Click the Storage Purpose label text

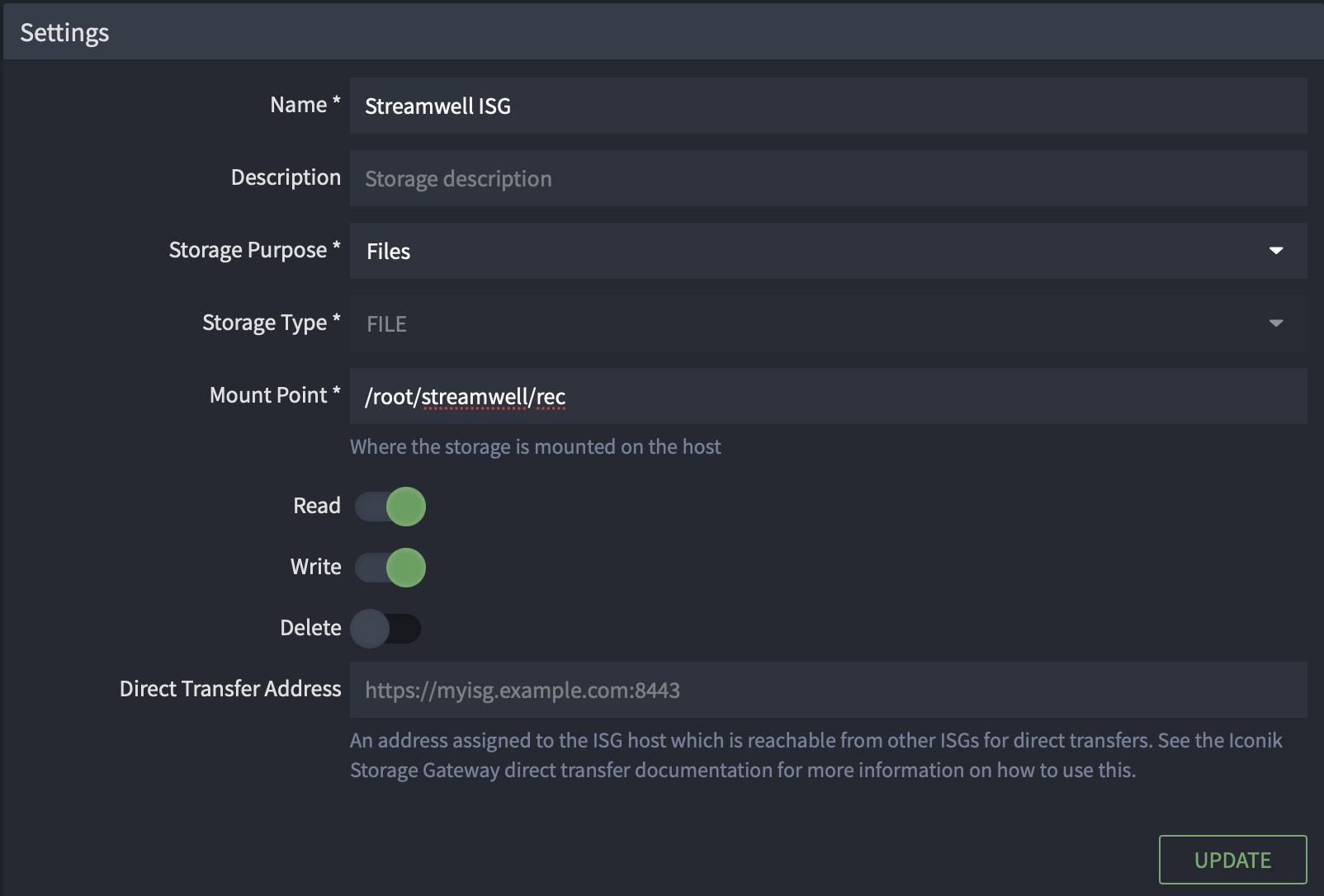(x=248, y=250)
